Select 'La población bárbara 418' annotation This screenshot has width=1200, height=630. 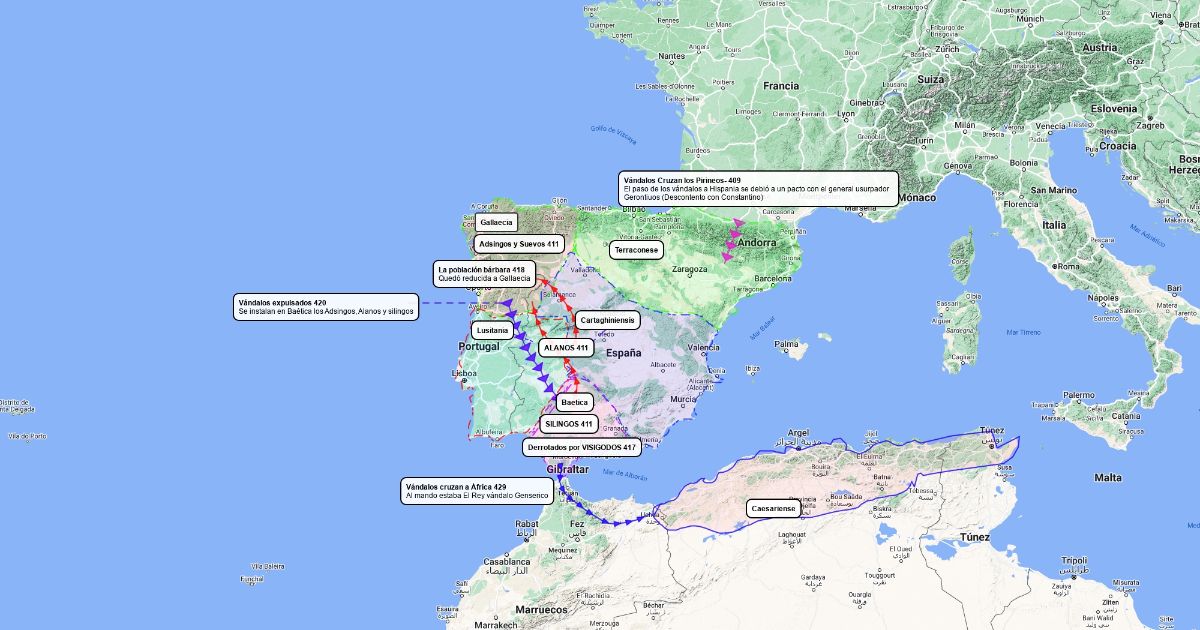tap(485, 273)
